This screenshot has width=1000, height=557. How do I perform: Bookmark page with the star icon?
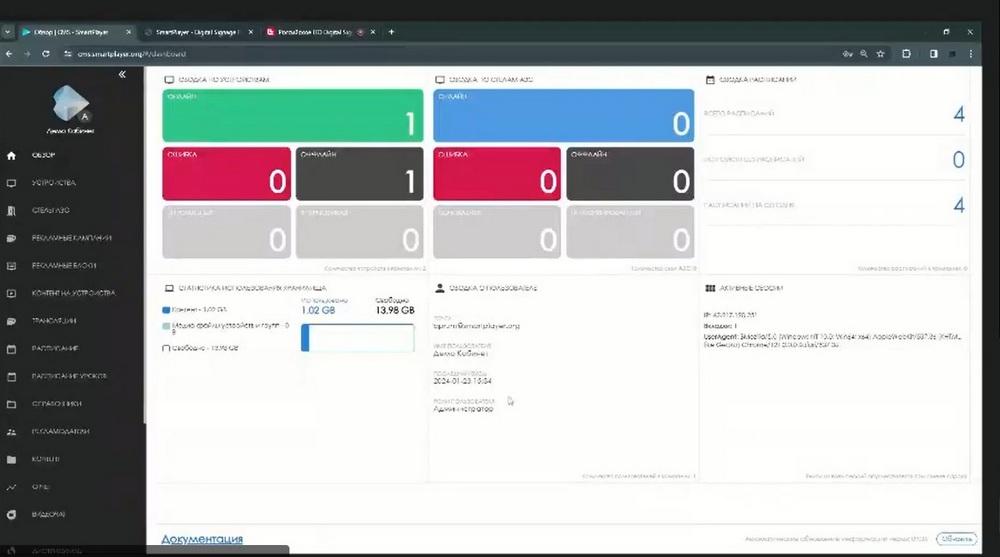click(x=881, y=54)
